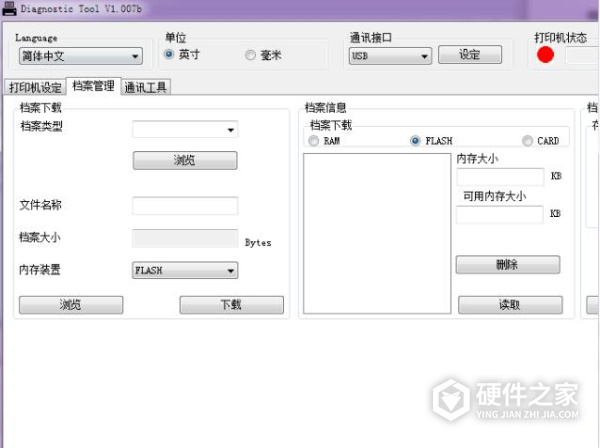Expand the 内存装置 FLASH dropdown
The width and height of the screenshot is (600, 448).
[185, 270]
